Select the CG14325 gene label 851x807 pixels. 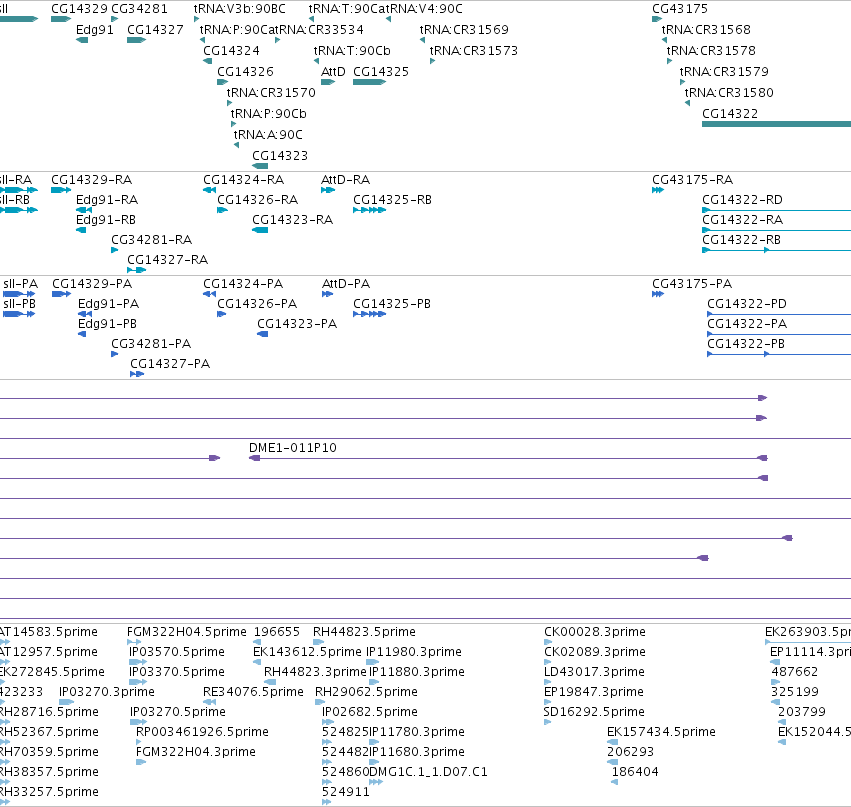coord(381,72)
